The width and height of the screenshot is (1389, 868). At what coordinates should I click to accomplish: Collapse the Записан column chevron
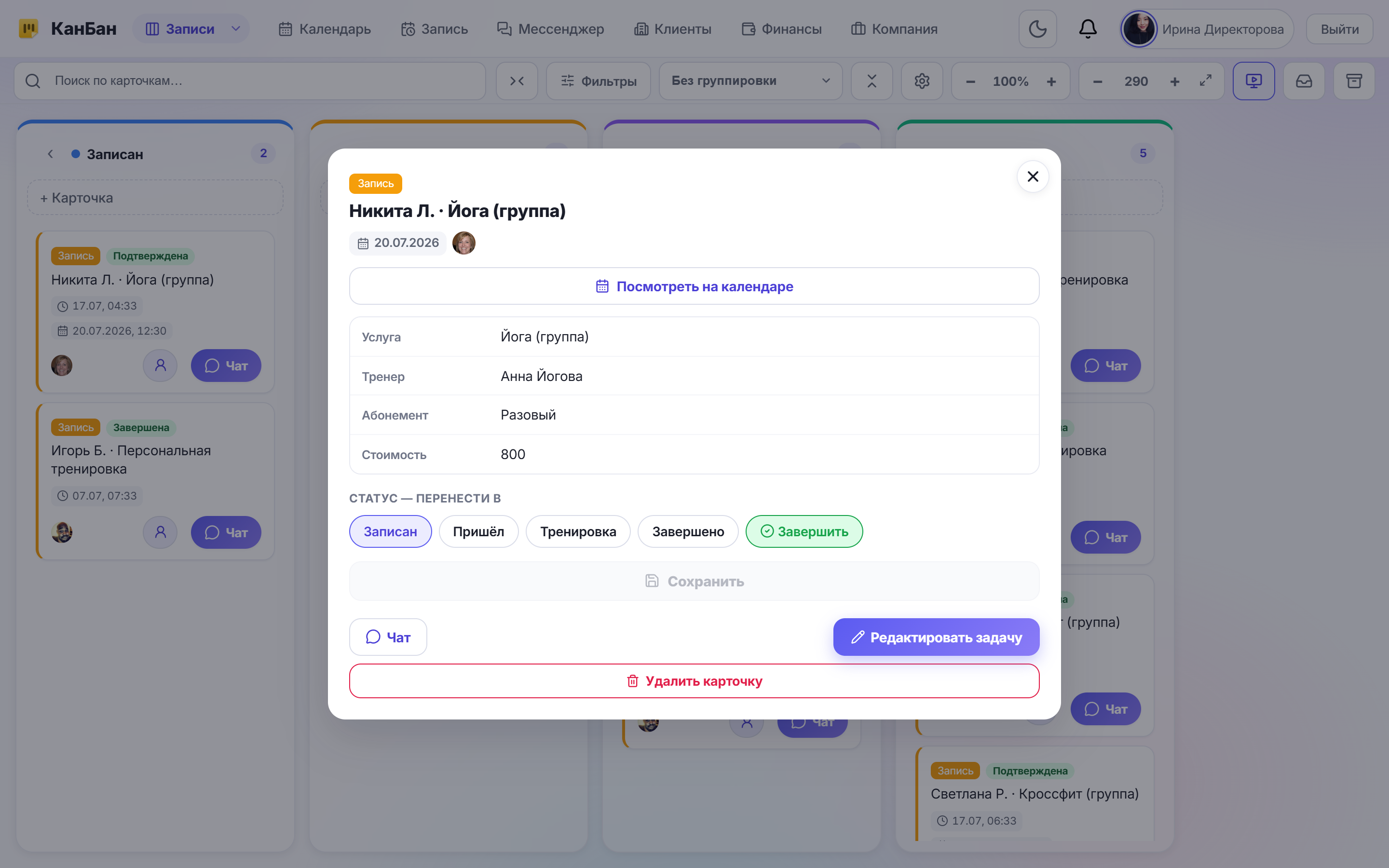pyautogui.click(x=51, y=154)
